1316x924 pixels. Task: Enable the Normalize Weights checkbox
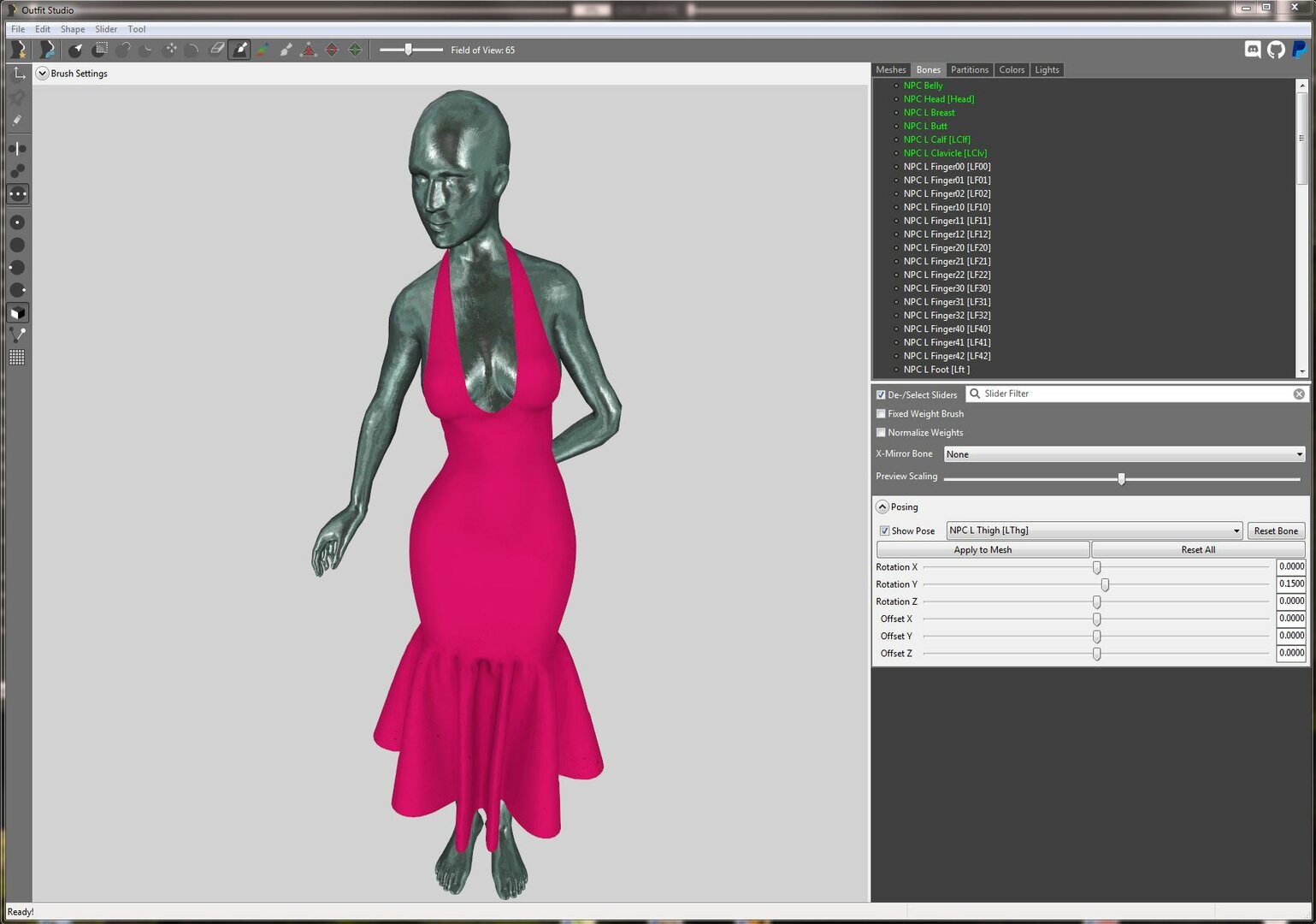[881, 433]
